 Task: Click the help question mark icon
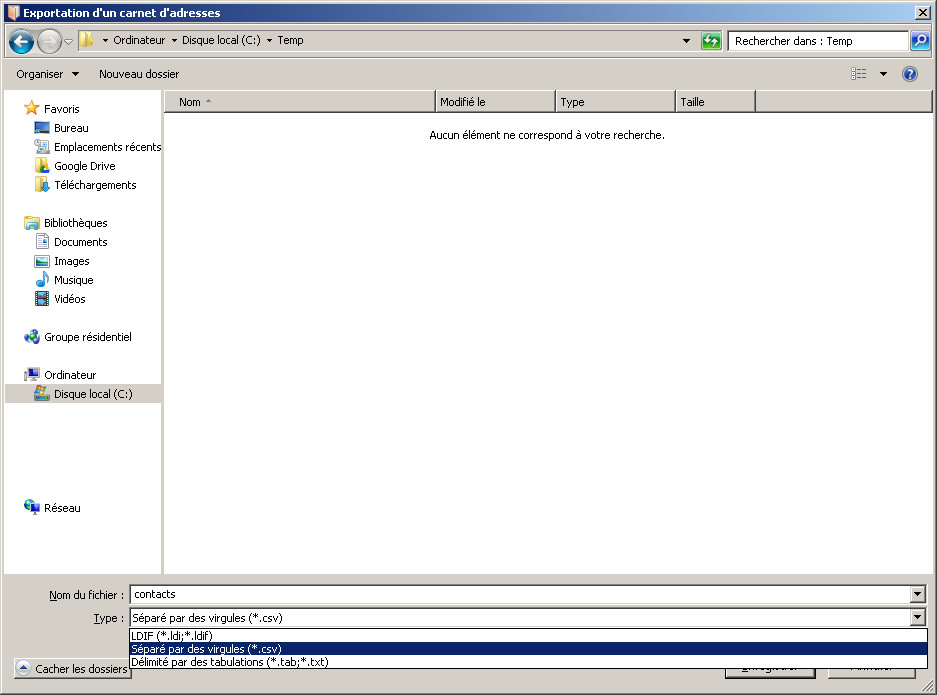(x=909, y=73)
